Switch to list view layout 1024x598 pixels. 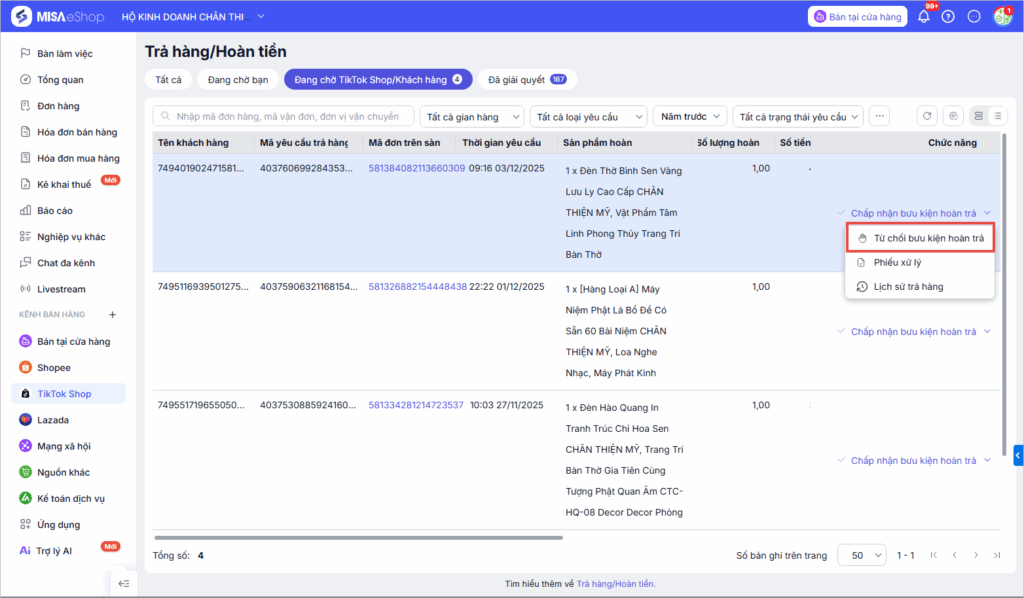pyautogui.click(x=997, y=116)
